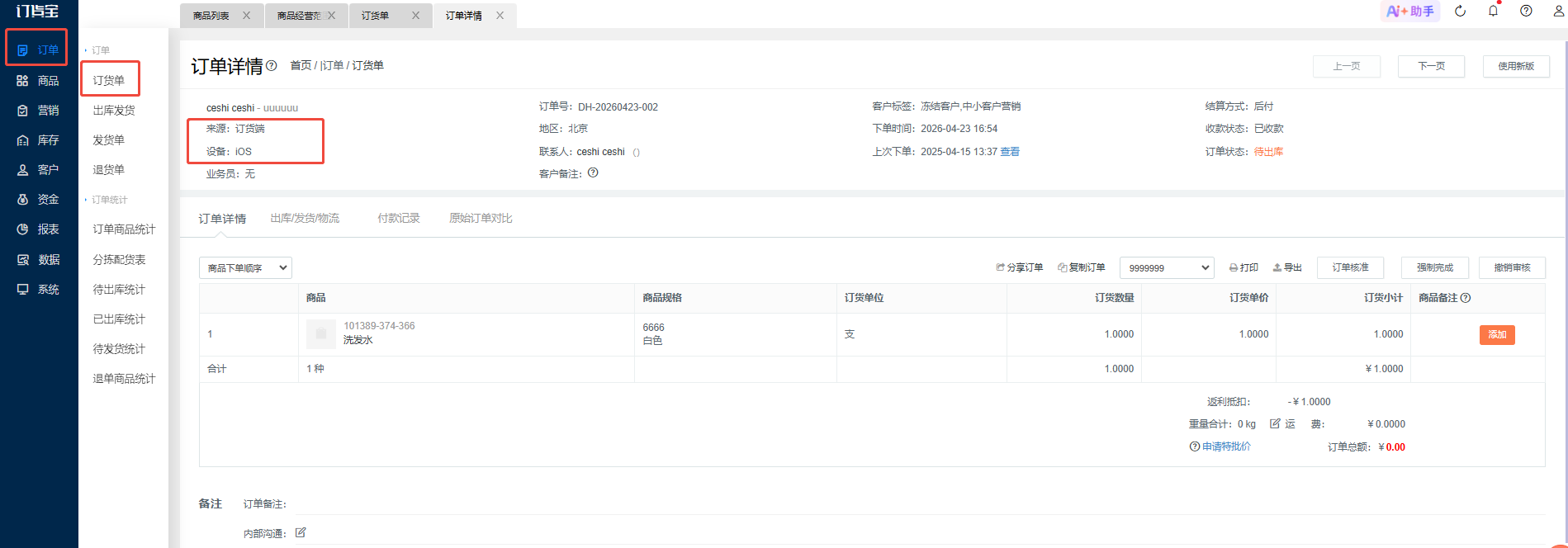Click the 洗发水 product thumbnail
Viewport: 1568px width, 548px height.
[x=321, y=333]
